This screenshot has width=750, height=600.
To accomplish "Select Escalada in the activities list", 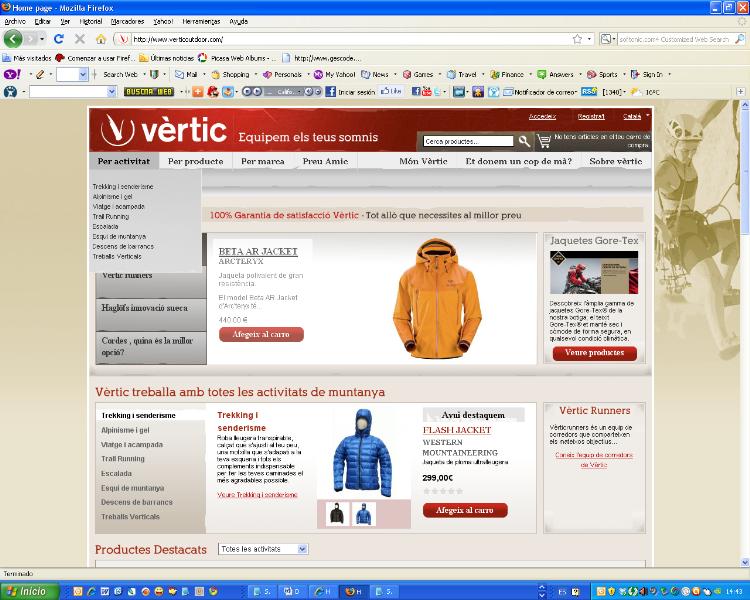I will tap(116, 473).
